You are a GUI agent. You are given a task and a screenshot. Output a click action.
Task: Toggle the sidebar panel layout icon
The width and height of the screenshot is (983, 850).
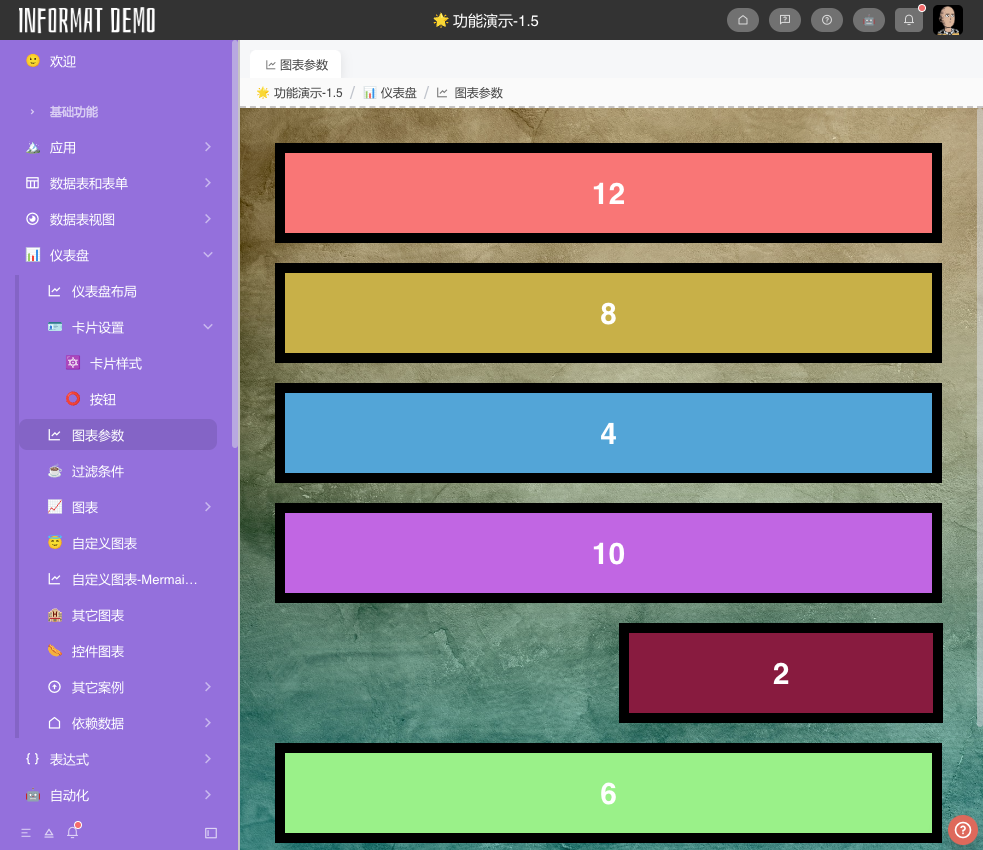(x=210, y=832)
